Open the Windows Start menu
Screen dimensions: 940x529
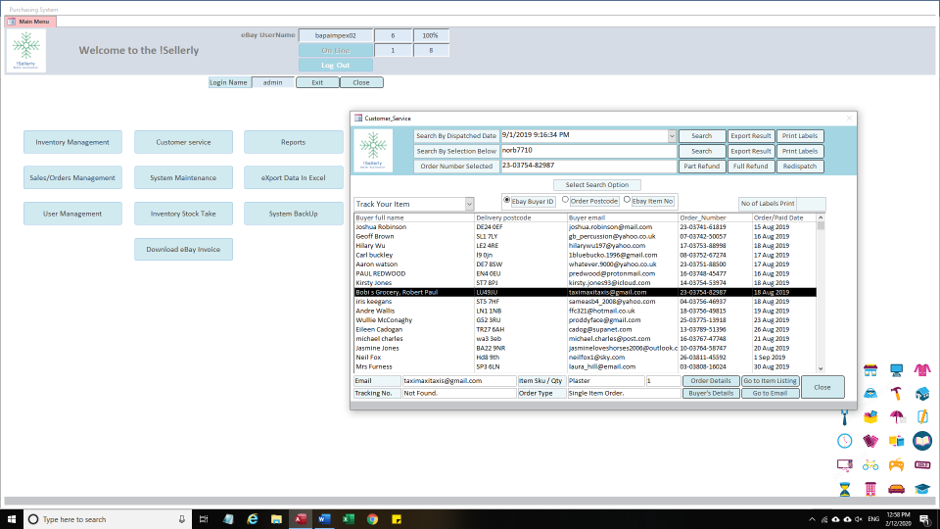[x=11, y=519]
